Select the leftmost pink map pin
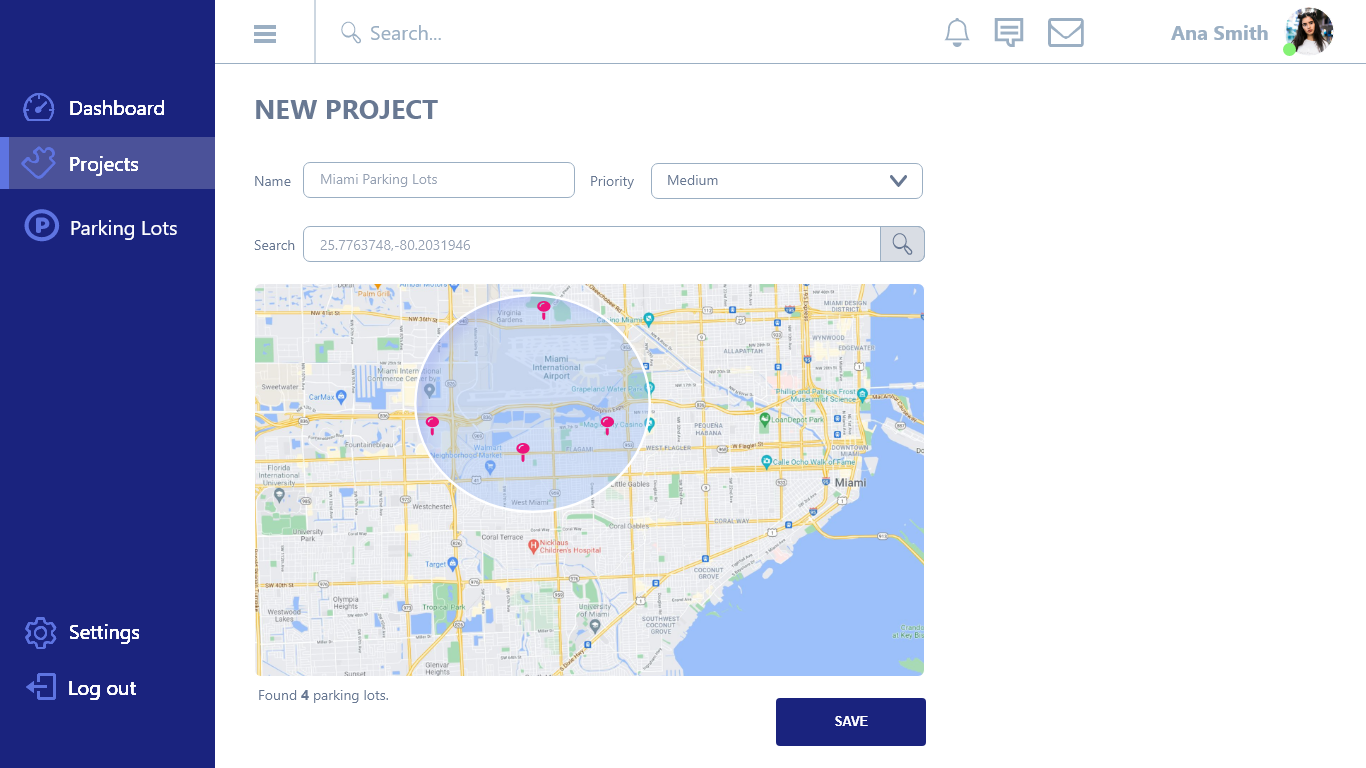 coord(432,425)
